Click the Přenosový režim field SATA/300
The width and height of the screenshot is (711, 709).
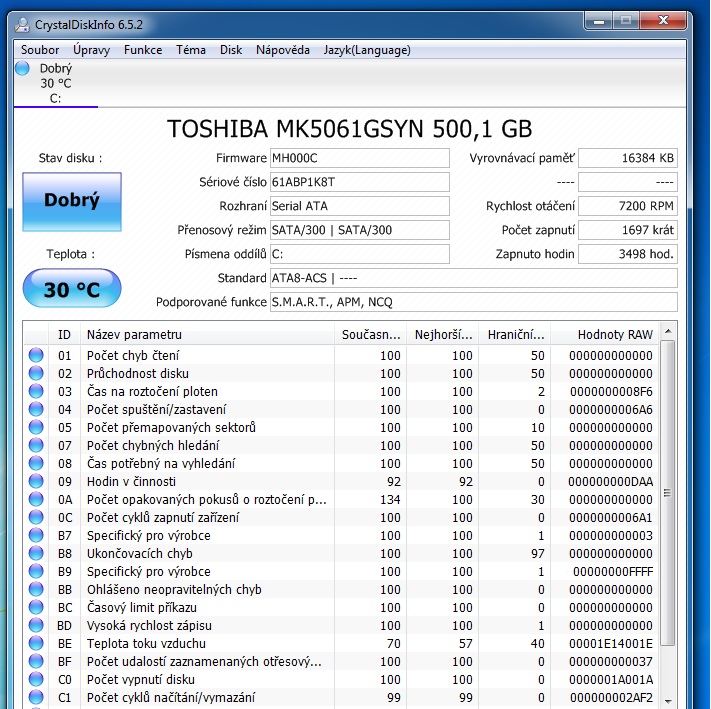tap(360, 230)
